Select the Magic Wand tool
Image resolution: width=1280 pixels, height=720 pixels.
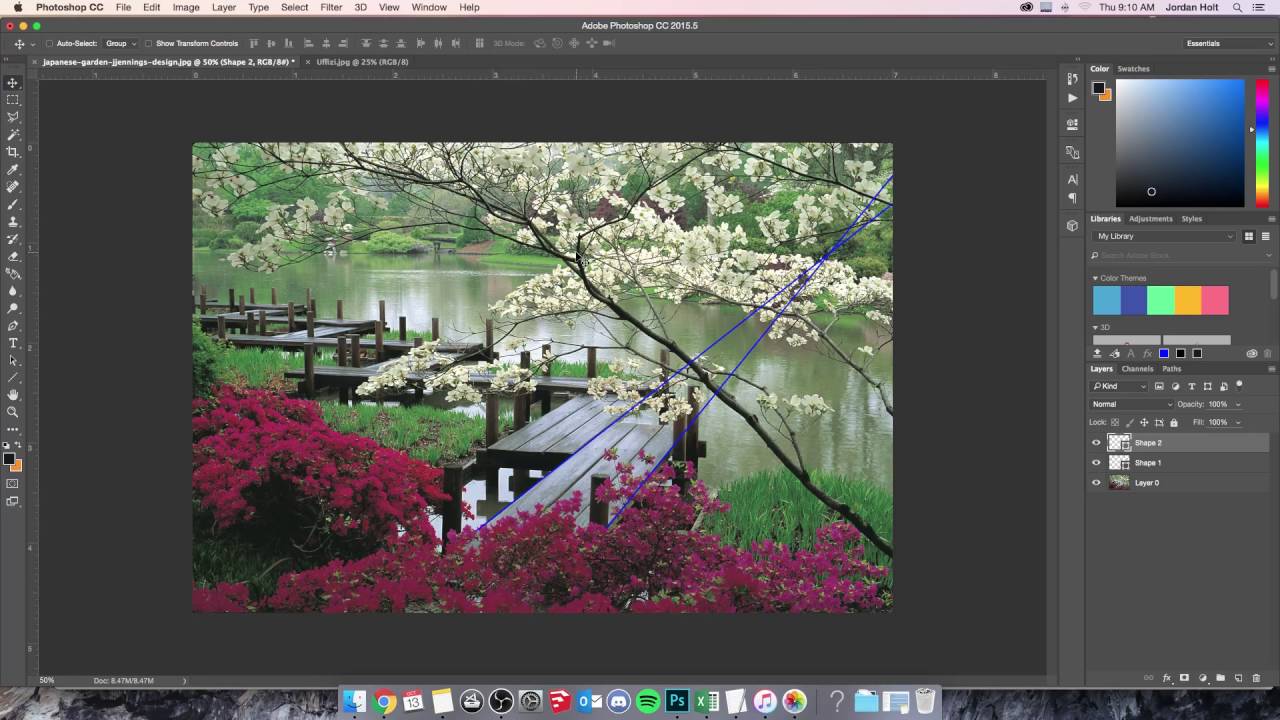[13, 134]
